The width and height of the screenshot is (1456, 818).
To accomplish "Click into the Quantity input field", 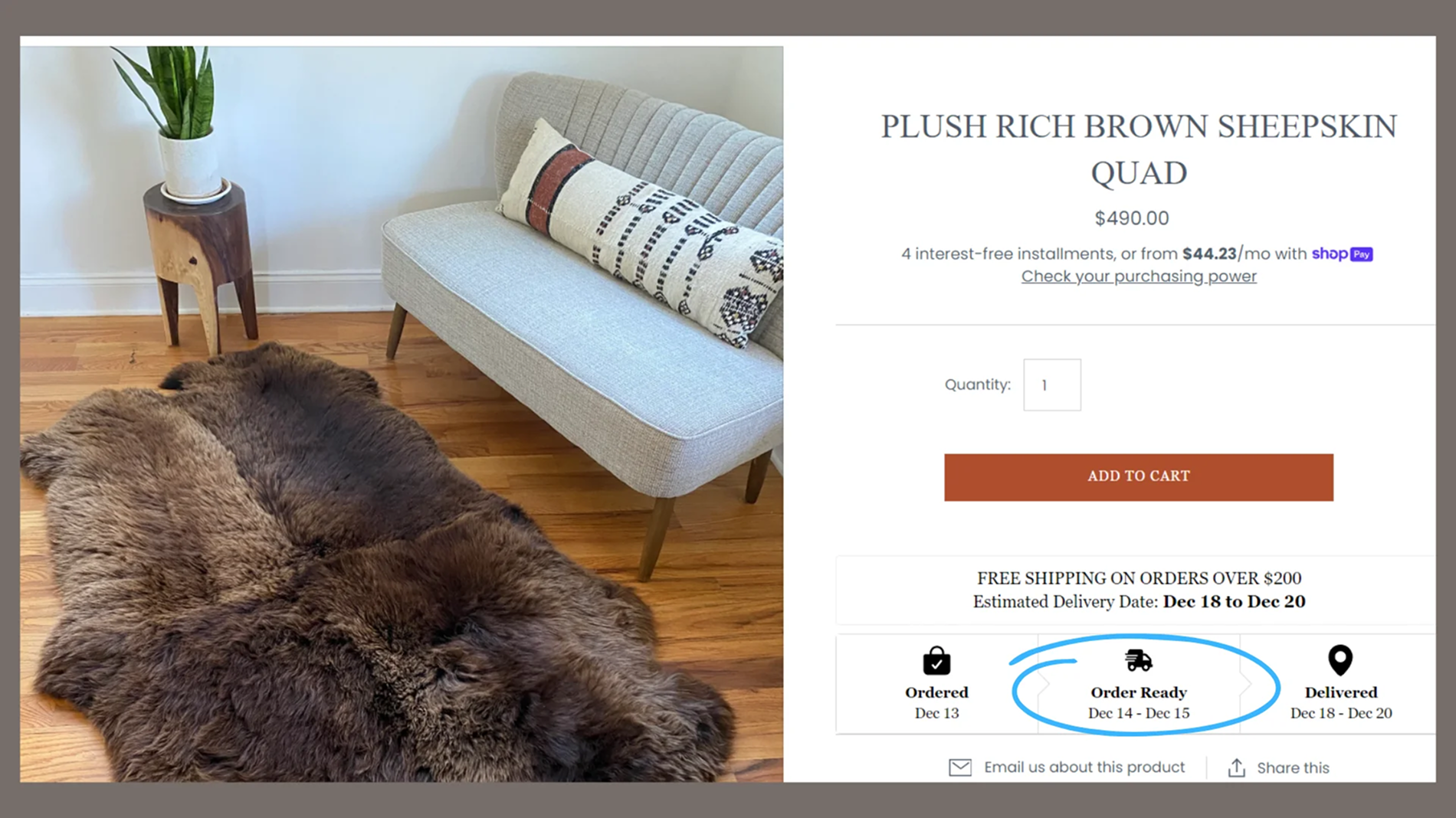I will click(x=1051, y=385).
